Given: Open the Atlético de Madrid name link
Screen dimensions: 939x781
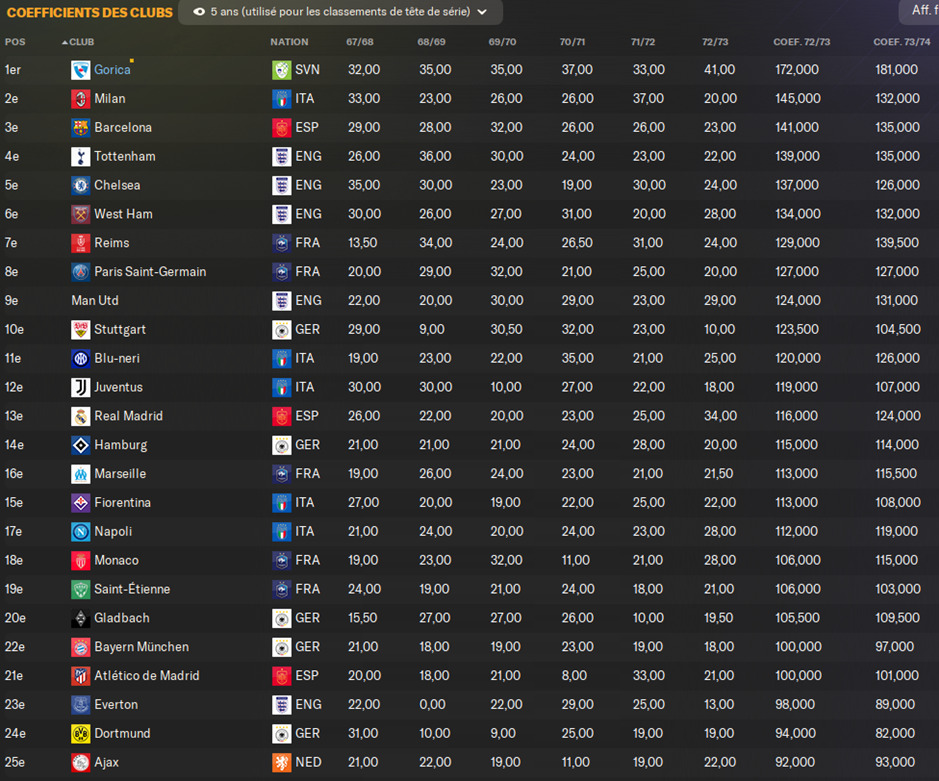Looking at the screenshot, I should click(x=147, y=676).
